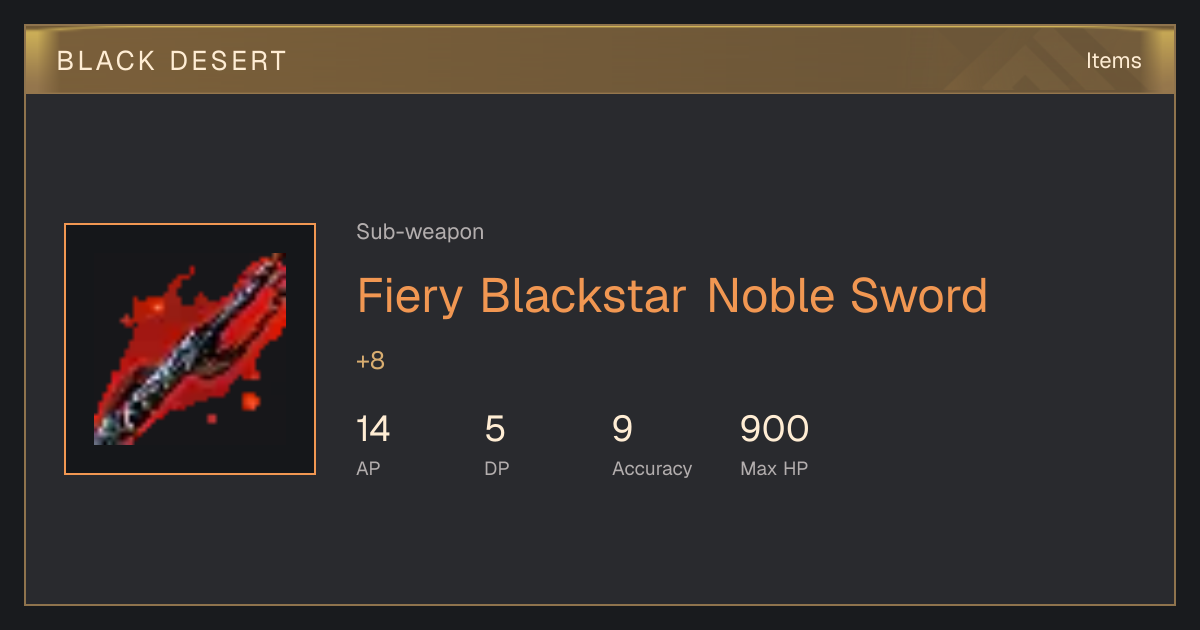The image size is (1200, 630).
Task: Click the gold header banner background
Action: (x=600, y=60)
